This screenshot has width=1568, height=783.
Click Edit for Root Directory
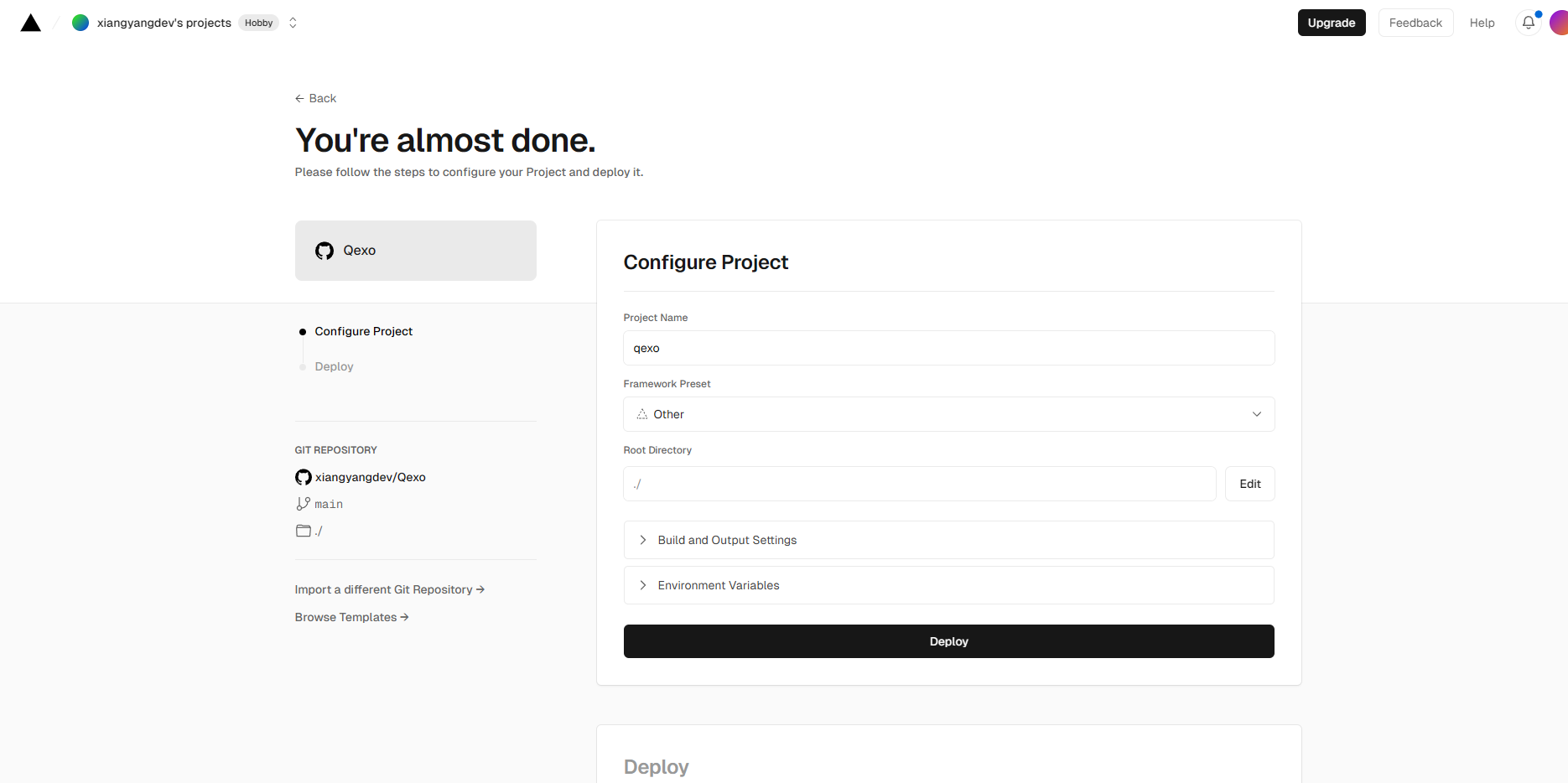tap(1250, 484)
